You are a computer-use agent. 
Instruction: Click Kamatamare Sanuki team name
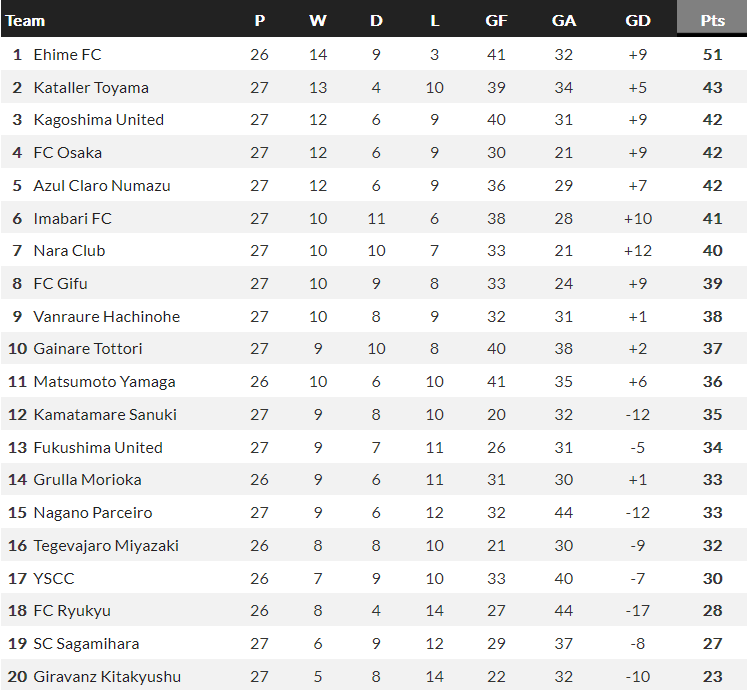(x=105, y=414)
